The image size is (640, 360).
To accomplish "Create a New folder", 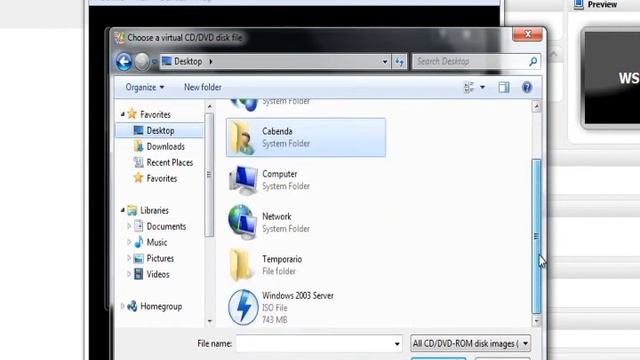I will pos(202,87).
